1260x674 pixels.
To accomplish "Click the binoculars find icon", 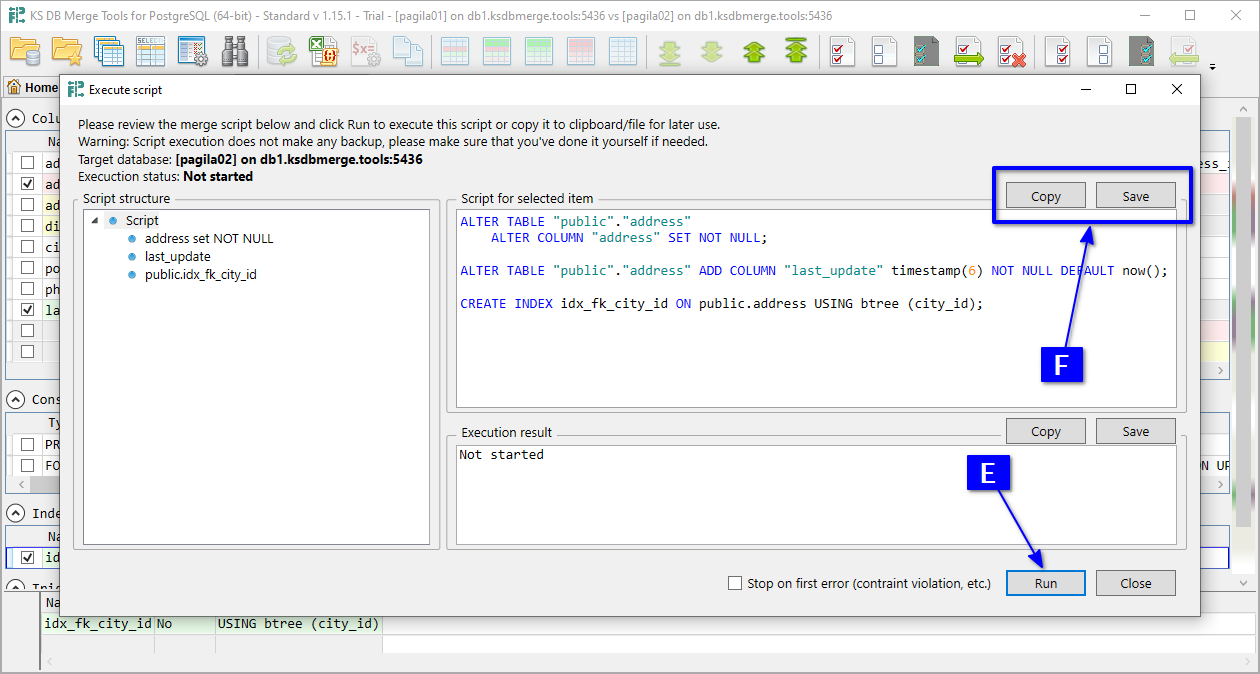I will click(x=235, y=51).
